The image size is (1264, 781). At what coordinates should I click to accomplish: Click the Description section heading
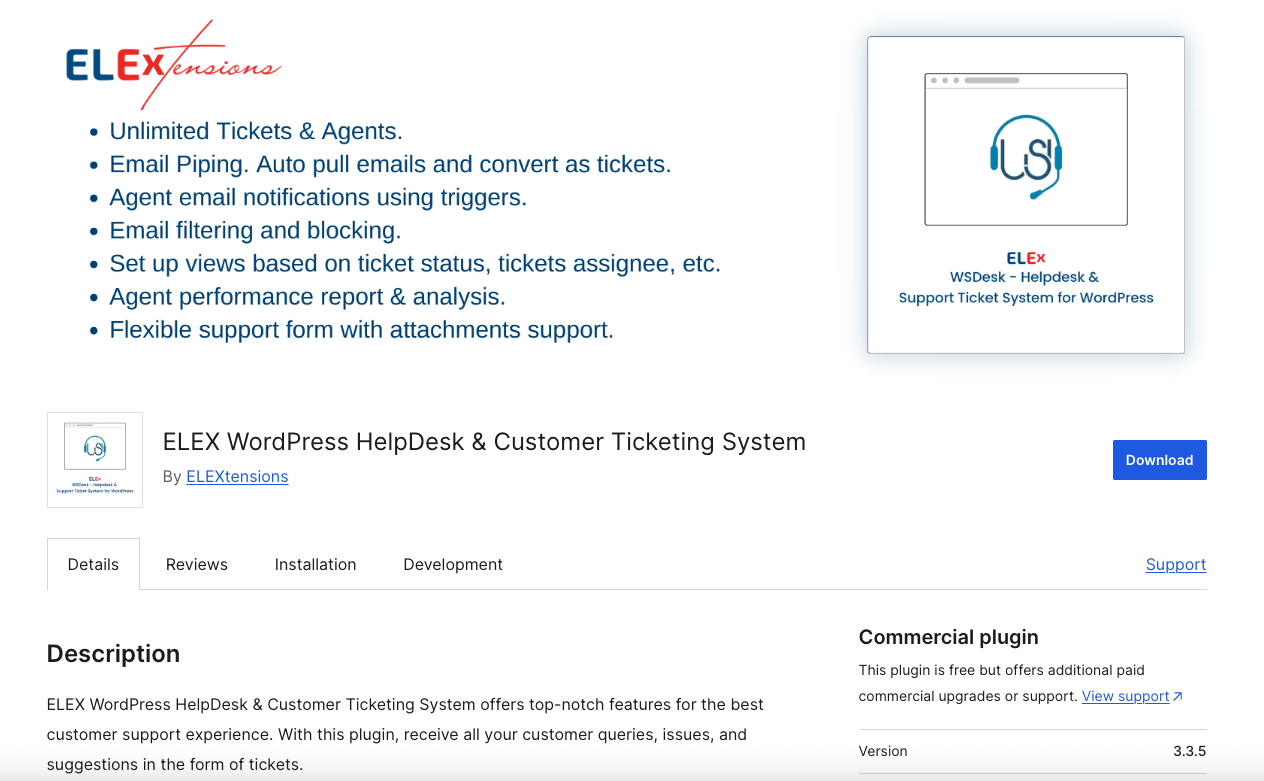pyautogui.click(x=113, y=654)
